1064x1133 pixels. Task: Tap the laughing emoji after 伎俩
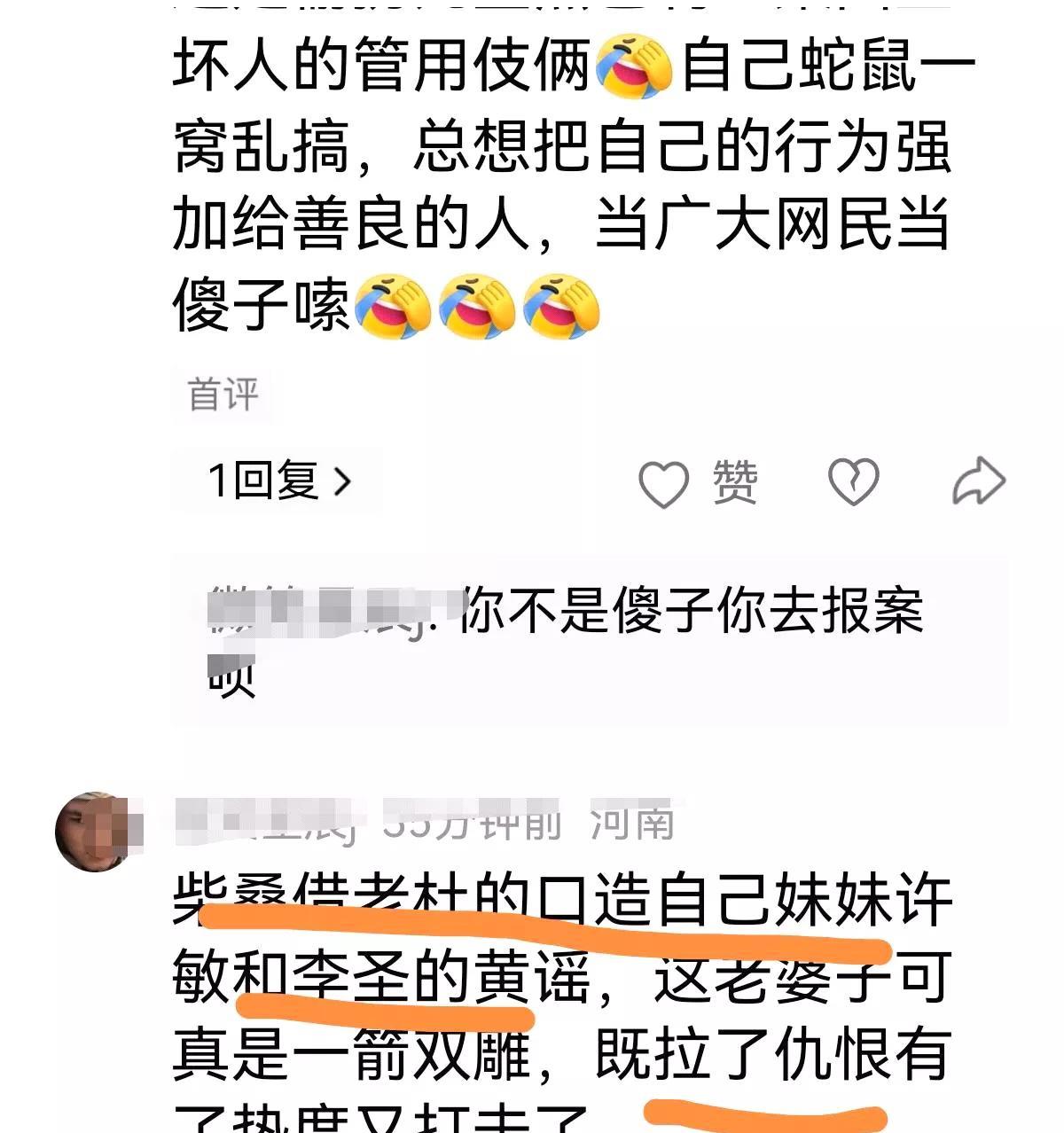pyautogui.click(x=637, y=66)
